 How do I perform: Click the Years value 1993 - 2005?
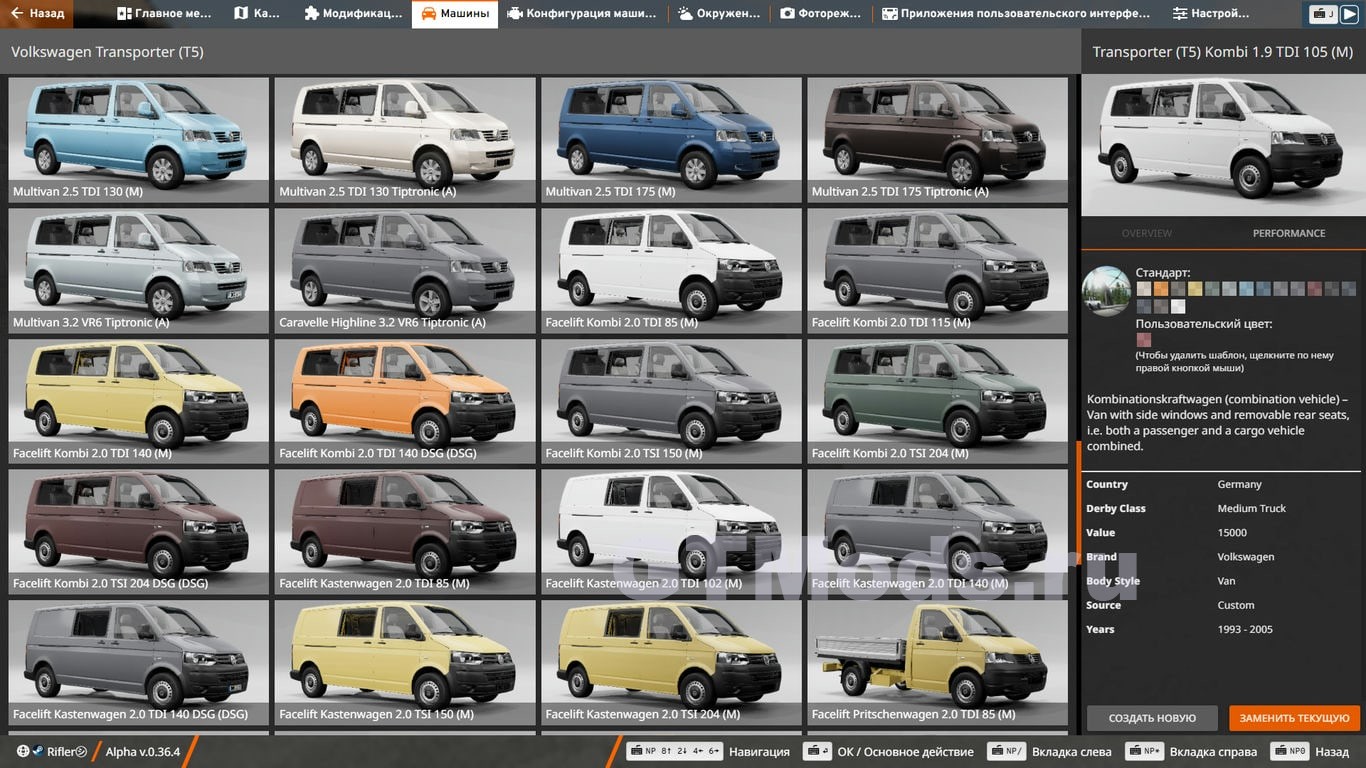(x=1245, y=629)
